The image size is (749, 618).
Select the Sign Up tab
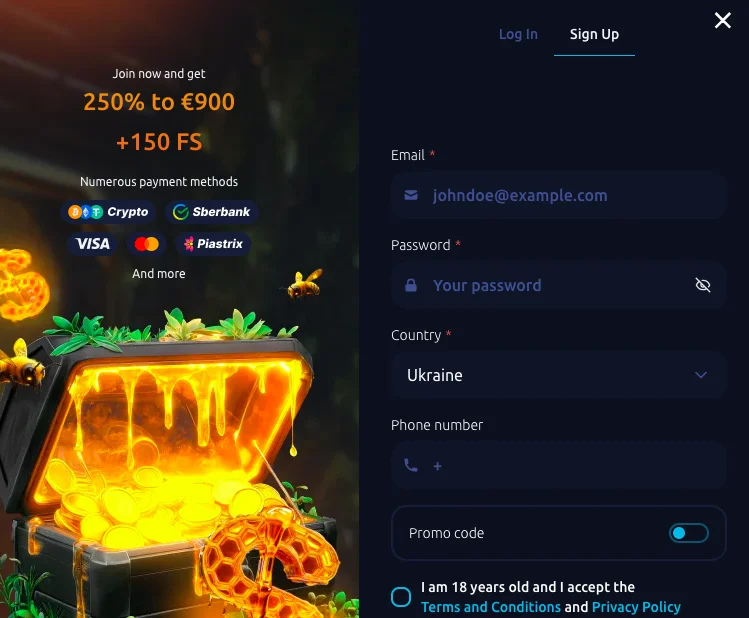[594, 34]
